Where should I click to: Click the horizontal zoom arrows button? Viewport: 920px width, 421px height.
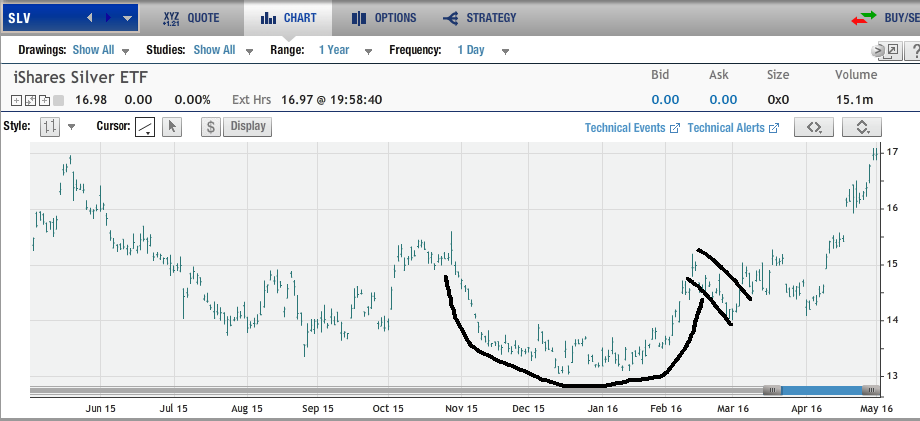coord(814,127)
